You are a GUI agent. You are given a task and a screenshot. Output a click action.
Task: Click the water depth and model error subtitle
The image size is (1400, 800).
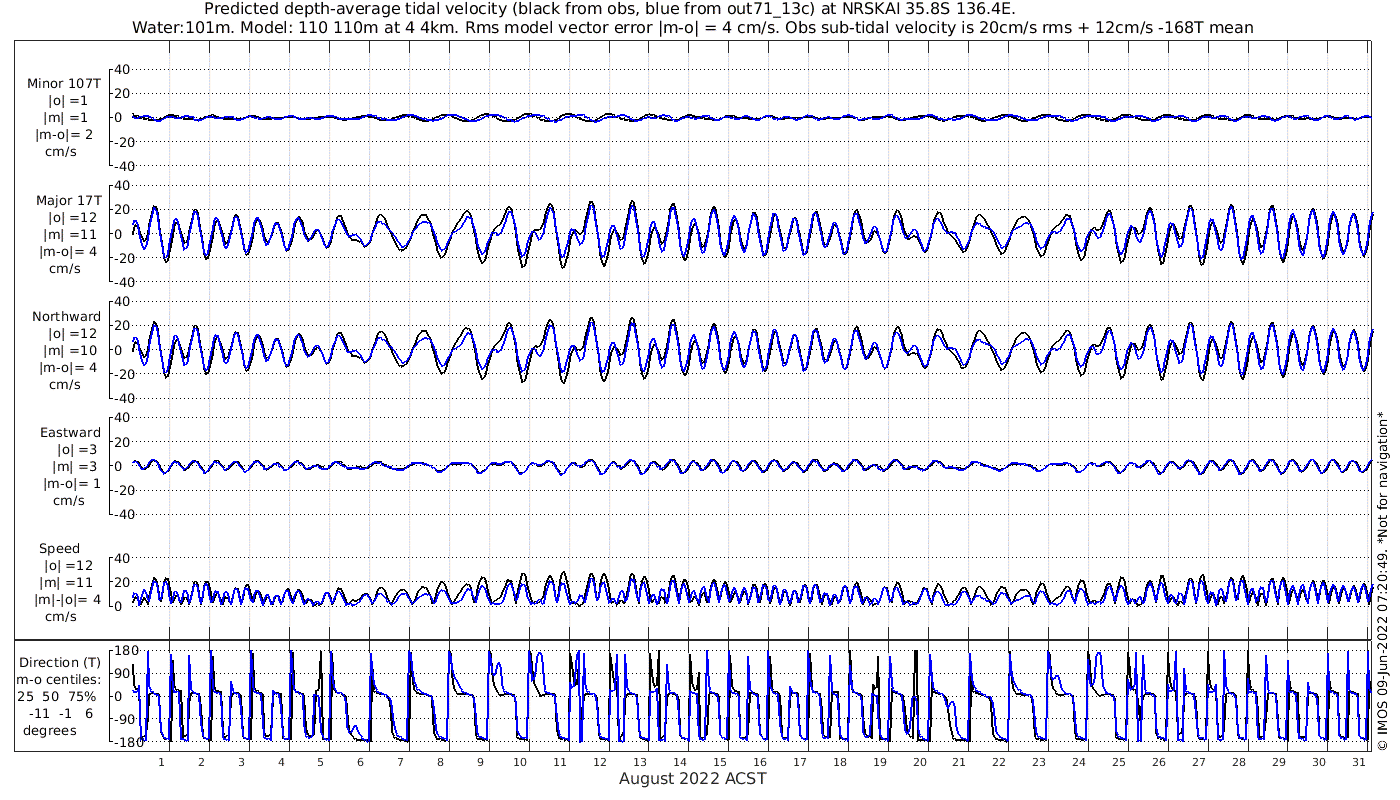692,28
